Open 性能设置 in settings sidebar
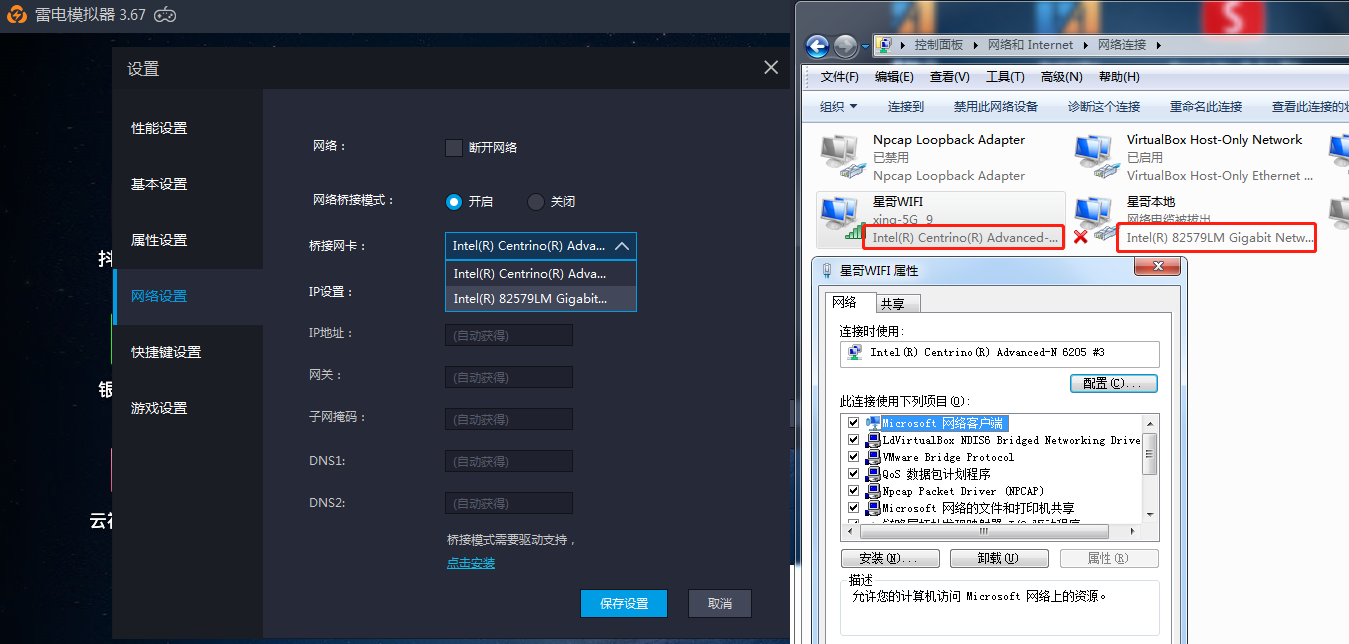This screenshot has height=644, width=1349. click(x=159, y=128)
